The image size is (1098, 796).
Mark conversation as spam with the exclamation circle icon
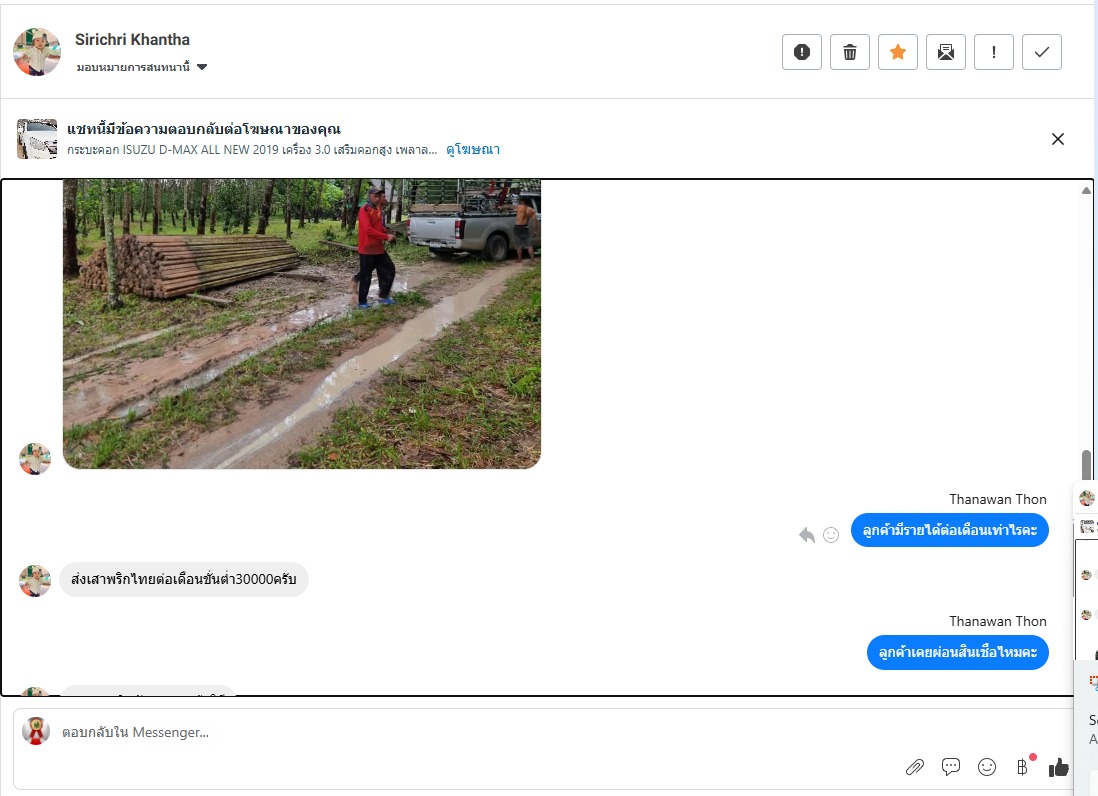pyautogui.click(x=802, y=52)
